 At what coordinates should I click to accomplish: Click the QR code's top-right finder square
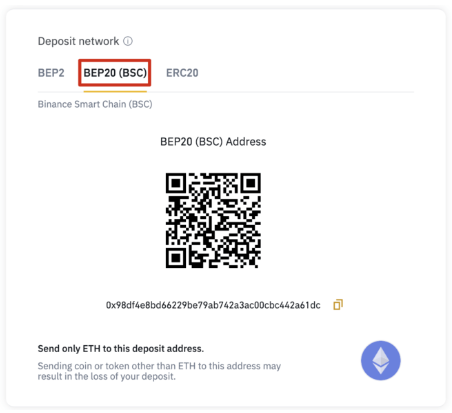(x=251, y=183)
